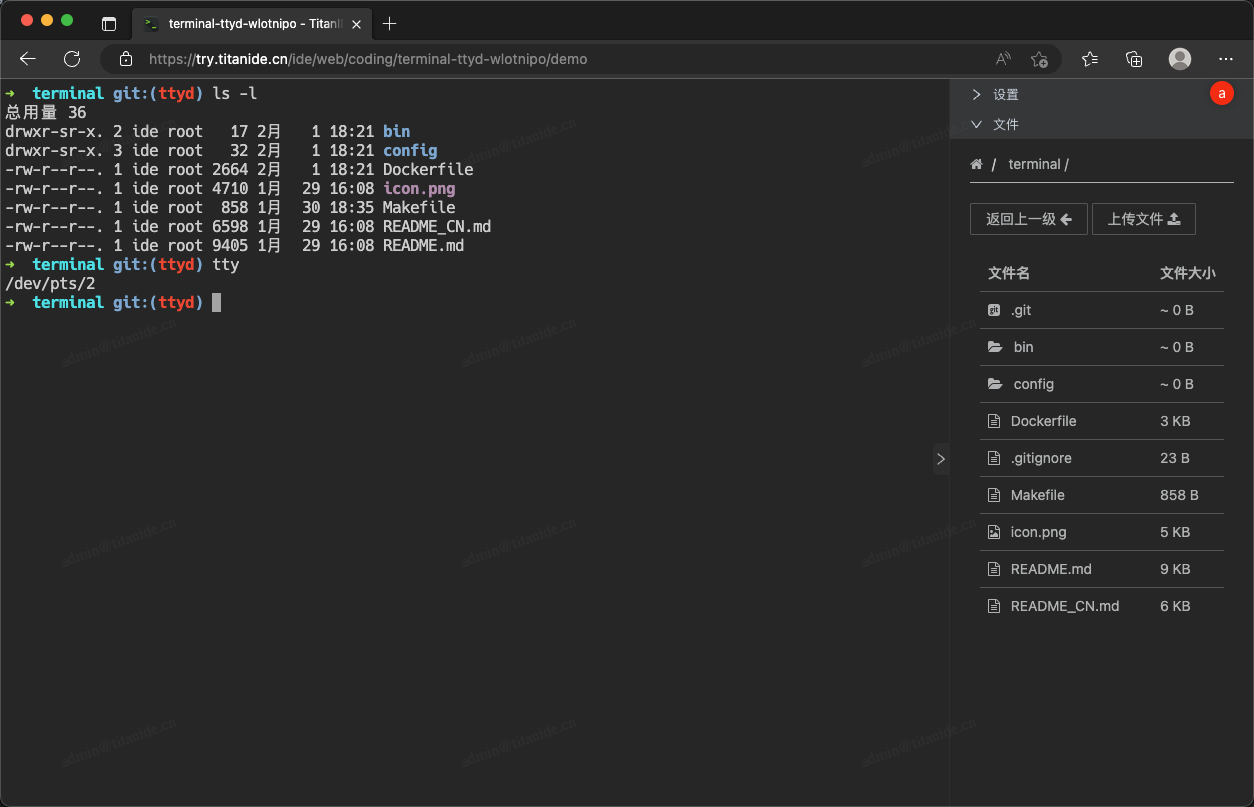Select the terminal-ttyd-wlotnipo browser tab
This screenshot has height=807, width=1254.
pyautogui.click(x=250, y=23)
